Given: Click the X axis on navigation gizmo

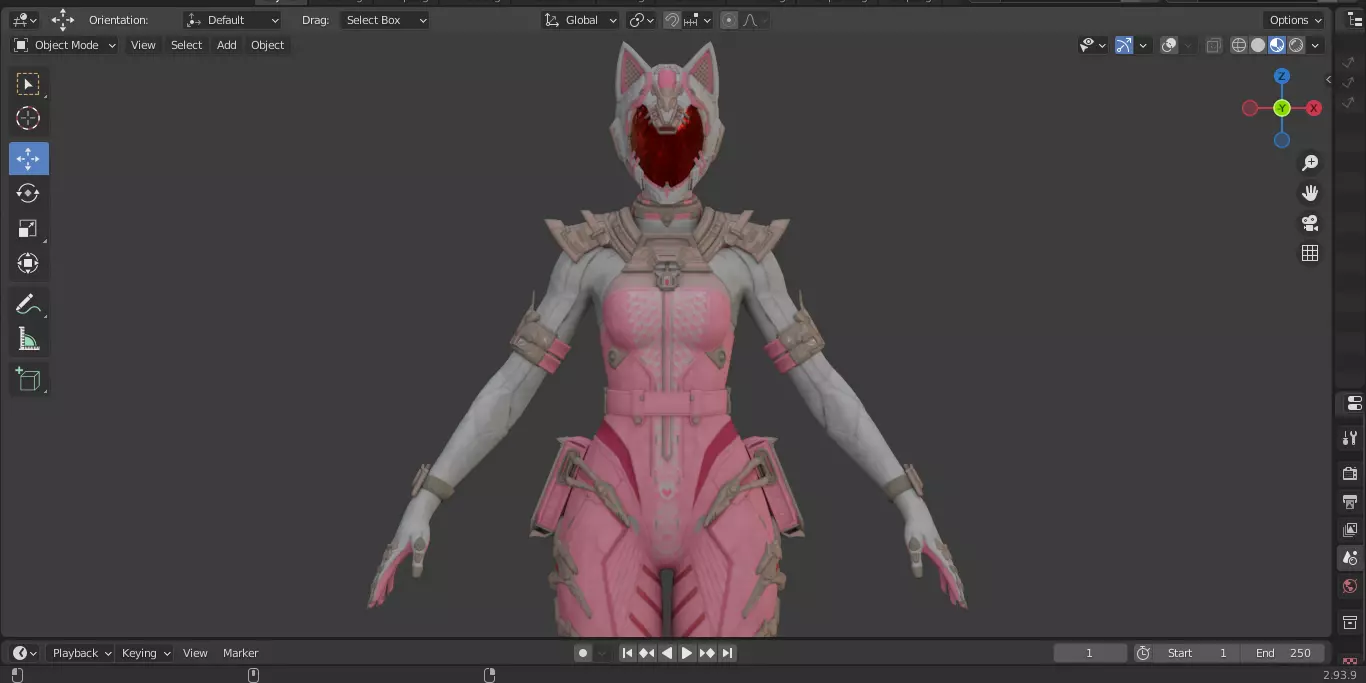Looking at the screenshot, I should point(1314,108).
